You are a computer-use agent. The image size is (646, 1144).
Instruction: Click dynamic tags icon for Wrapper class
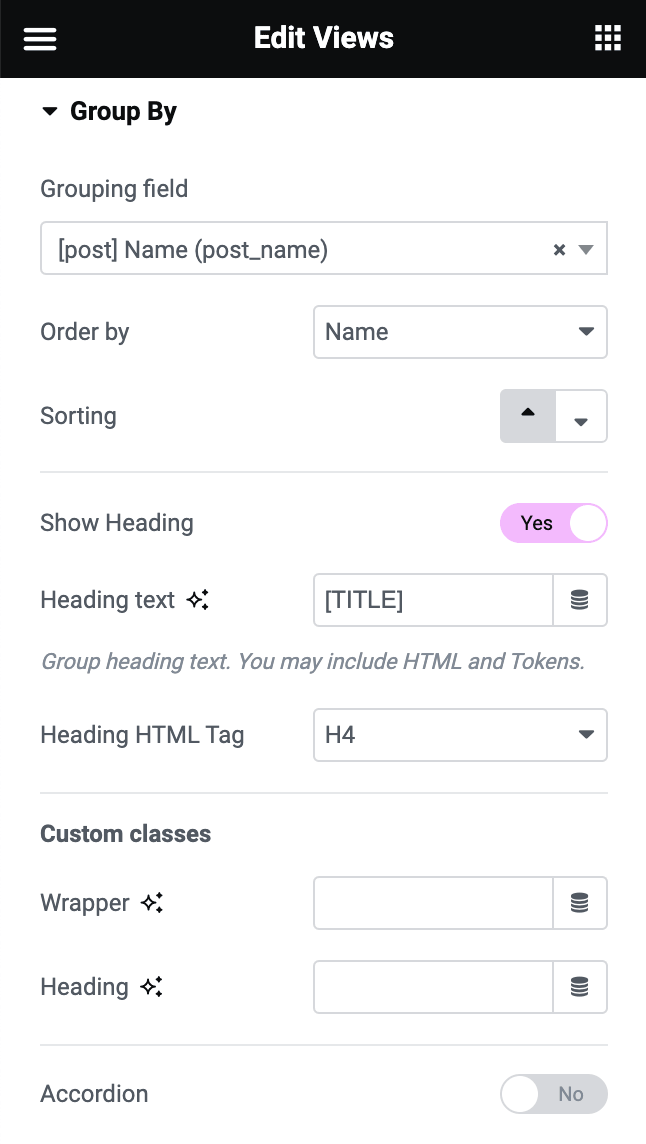pos(580,903)
